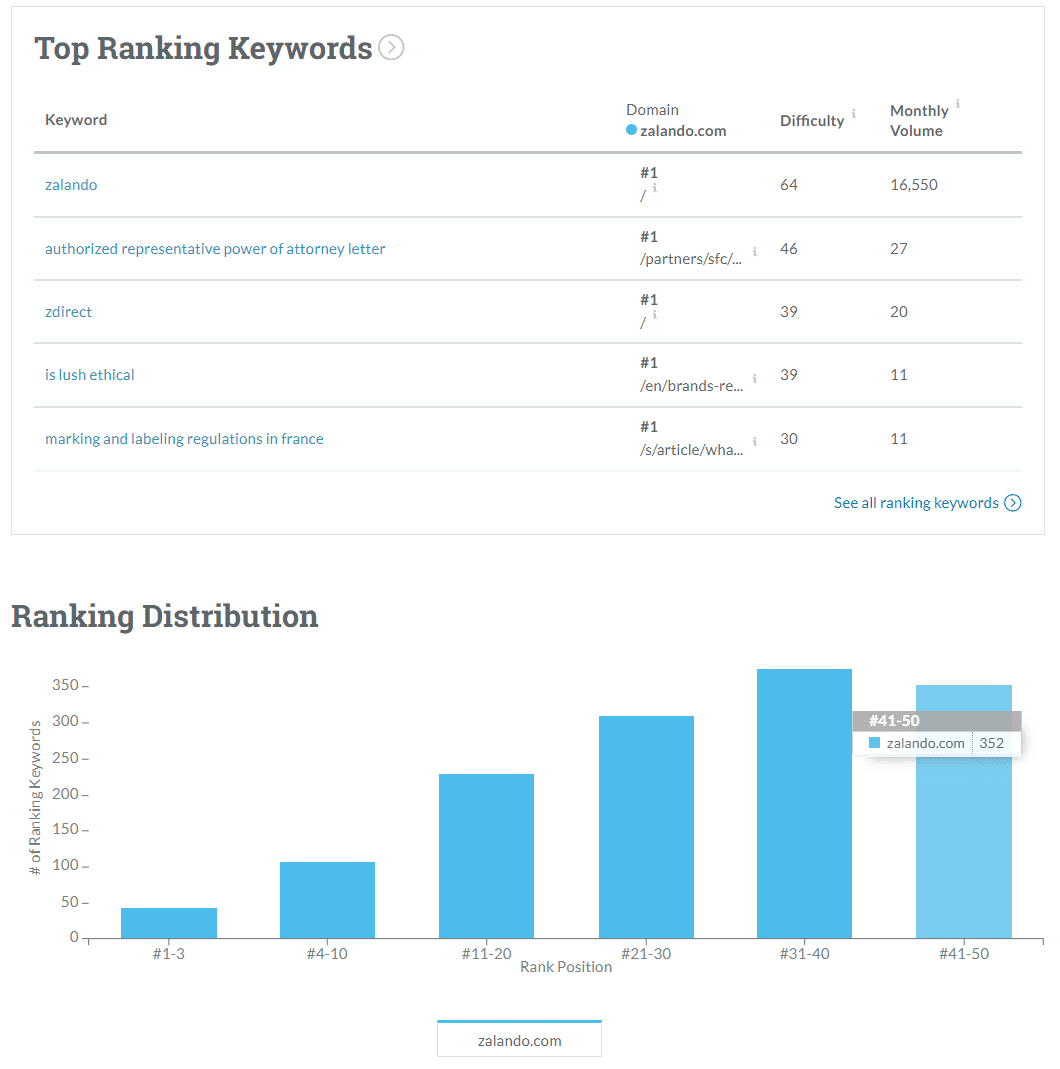The image size is (1060, 1069).
Task: Click info icon next to /partners/sfc/ URL
Action: pos(755,252)
